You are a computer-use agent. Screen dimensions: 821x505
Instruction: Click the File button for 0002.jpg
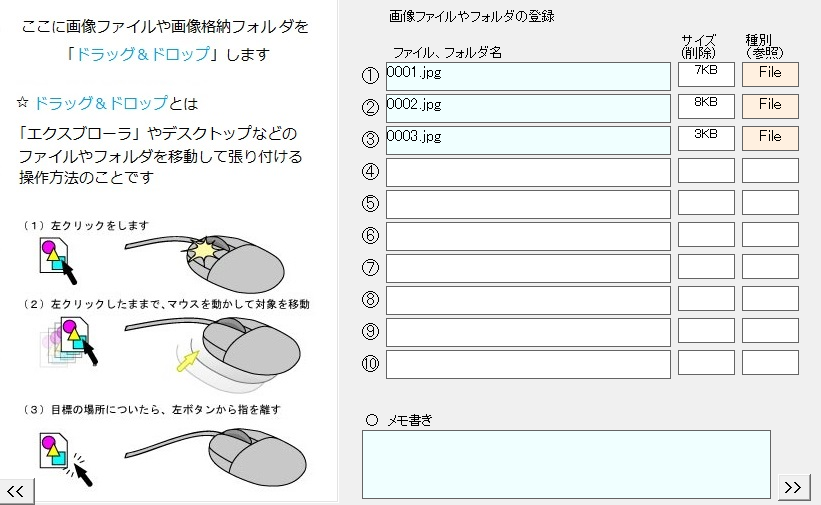coord(770,106)
